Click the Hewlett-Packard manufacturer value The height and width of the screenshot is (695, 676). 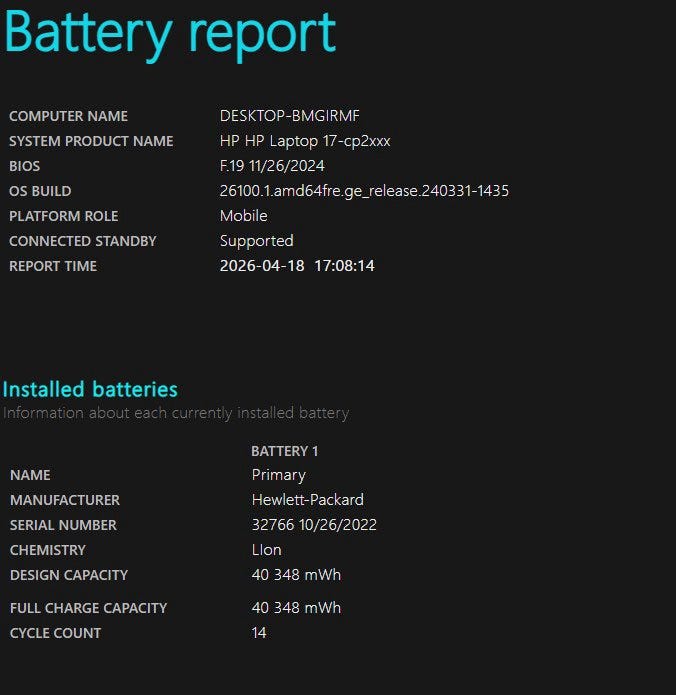click(x=307, y=500)
